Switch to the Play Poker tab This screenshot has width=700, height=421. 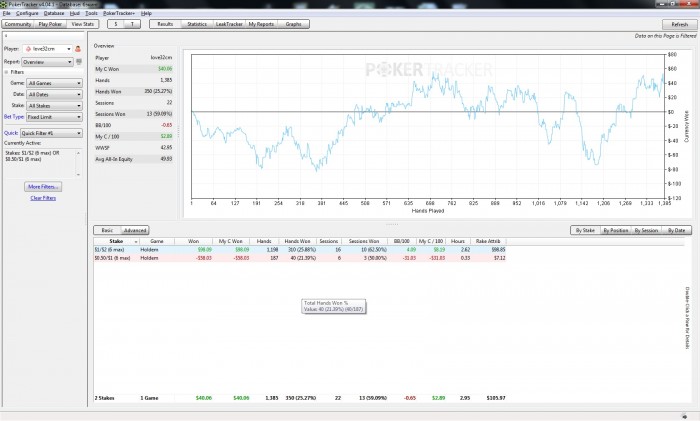(x=50, y=24)
